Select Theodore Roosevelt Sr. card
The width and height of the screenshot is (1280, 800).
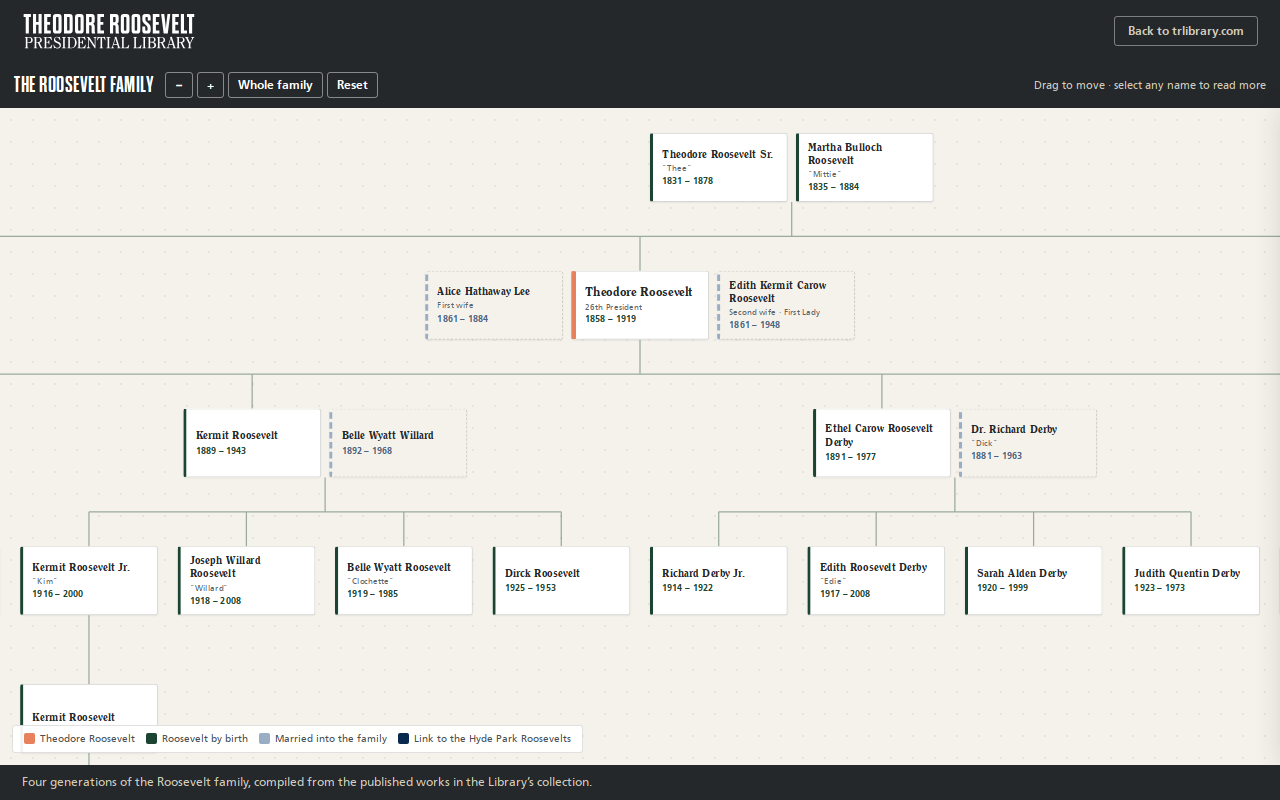pyautogui.click(x=719, y=167)
